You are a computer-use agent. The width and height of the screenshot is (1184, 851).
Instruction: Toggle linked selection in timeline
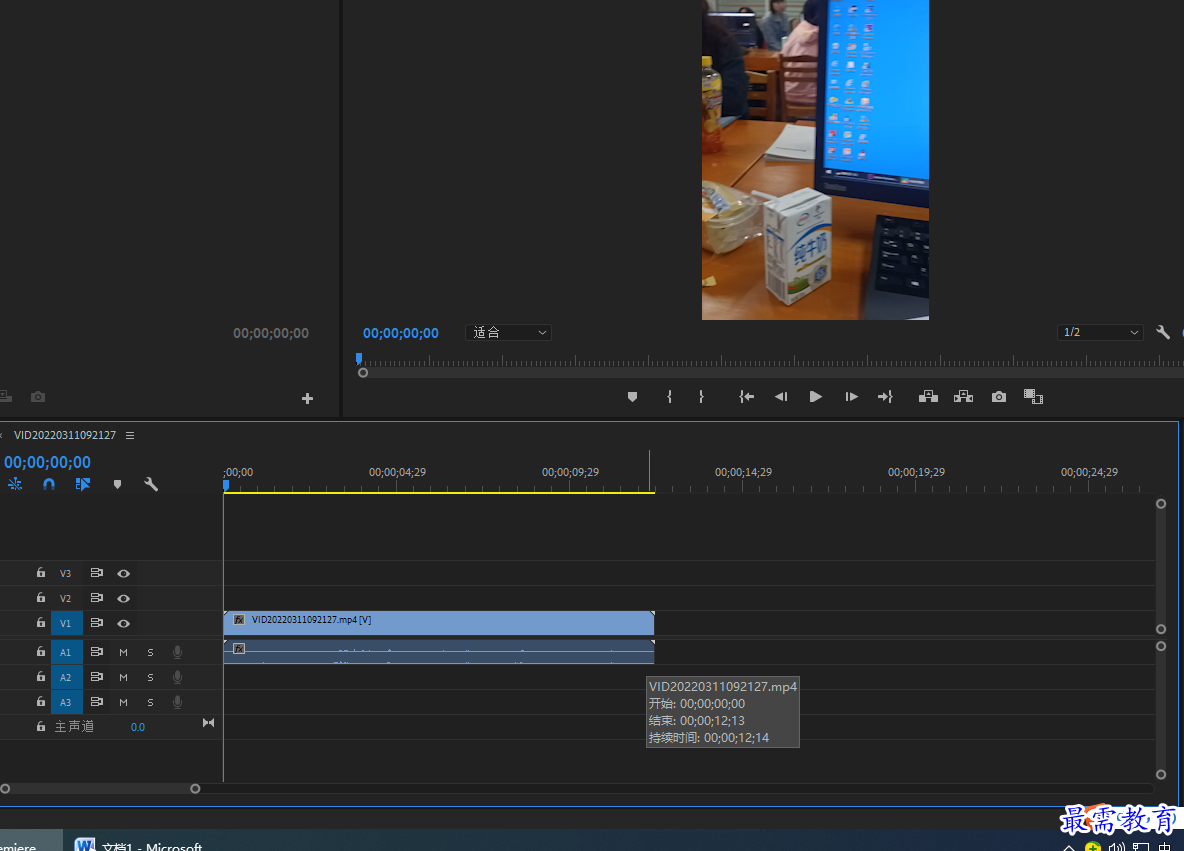click(x=83, y=484)
